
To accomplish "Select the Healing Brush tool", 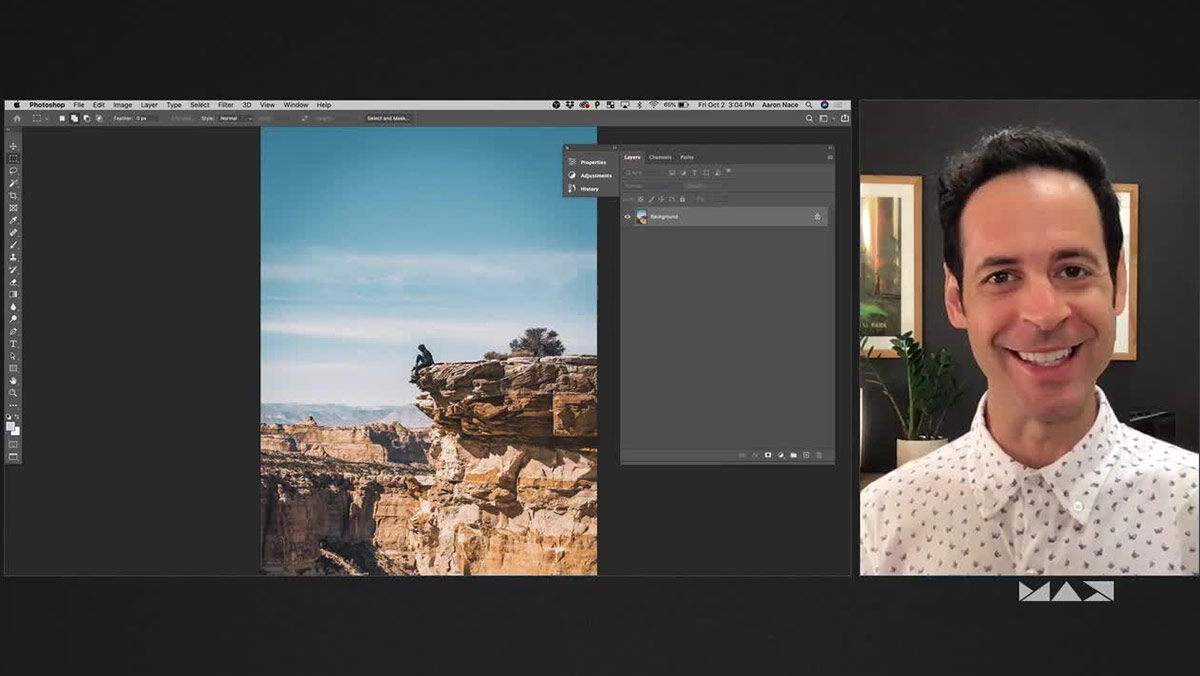I will pos(13,232).
